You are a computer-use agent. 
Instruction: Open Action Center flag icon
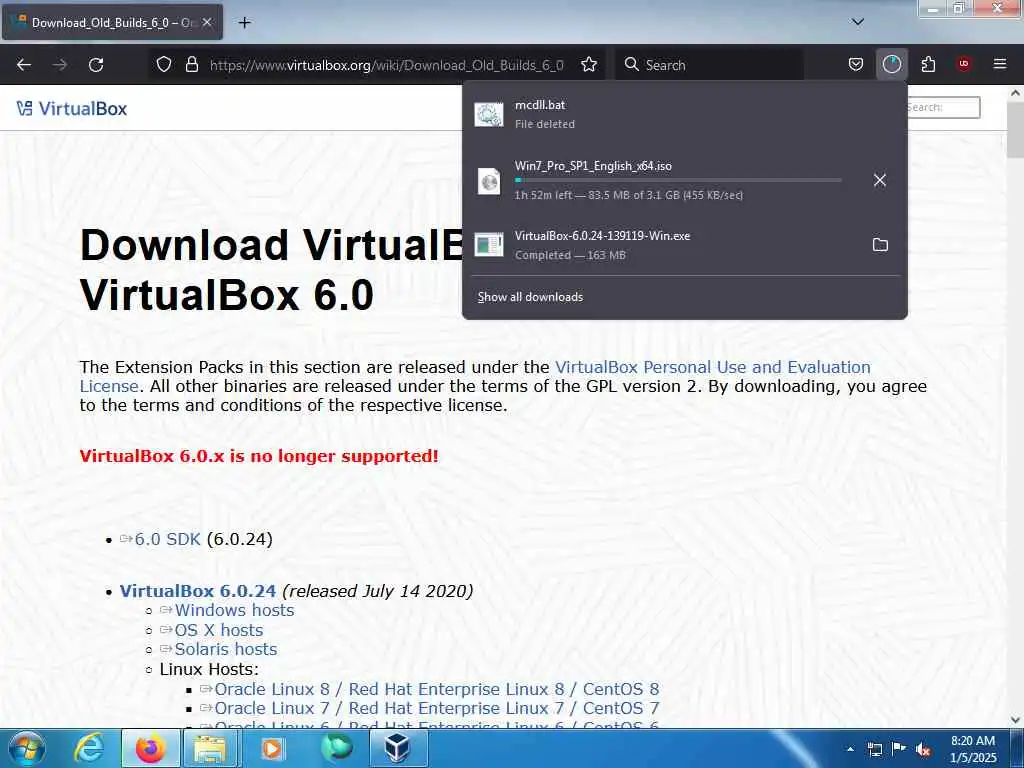(899, 749)
